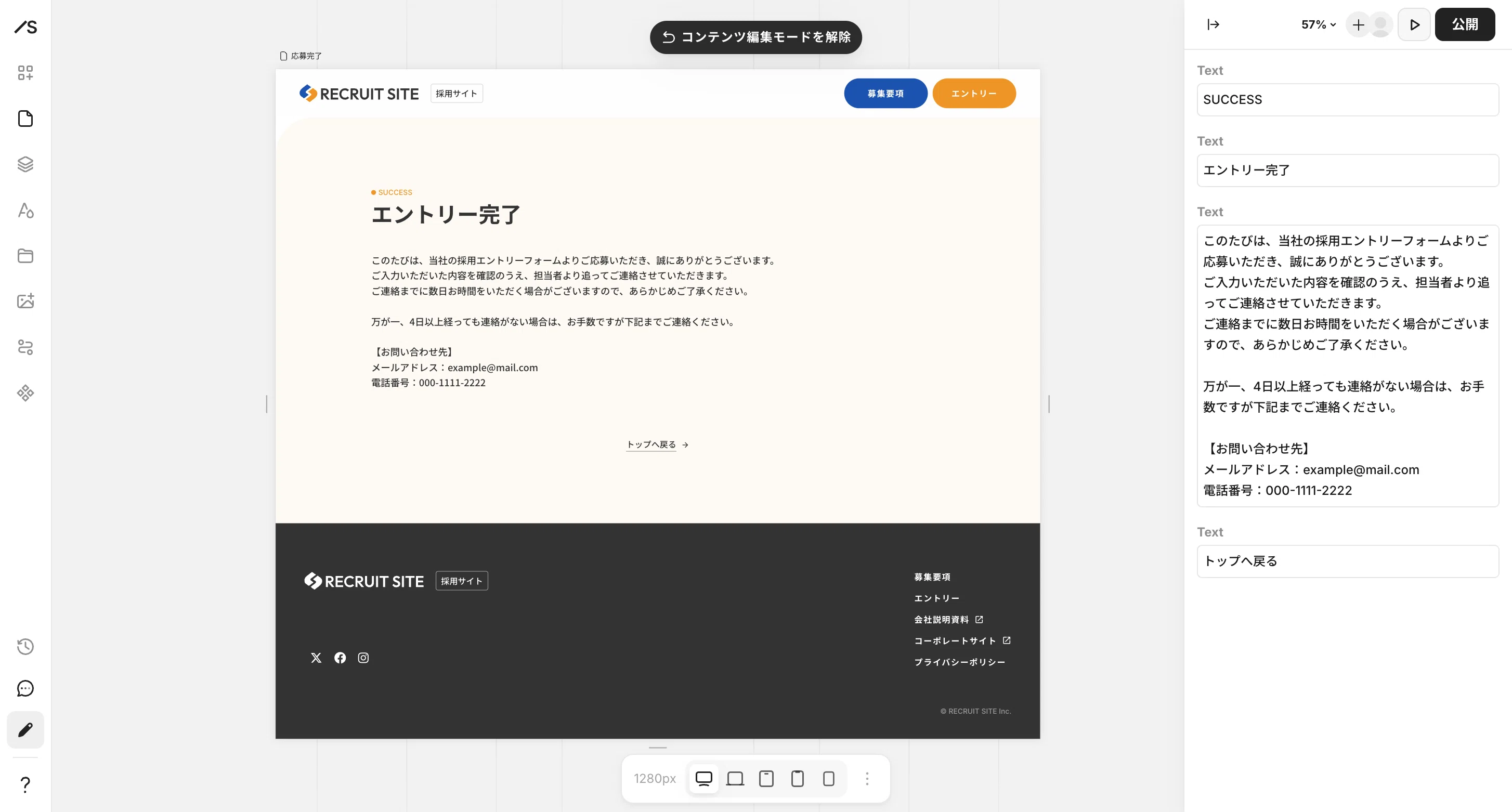Open the components icon in sidebar
Image resolution: width=1512 pixels, height=812 pixels.
pyautogui.click(x=25, y=392)
